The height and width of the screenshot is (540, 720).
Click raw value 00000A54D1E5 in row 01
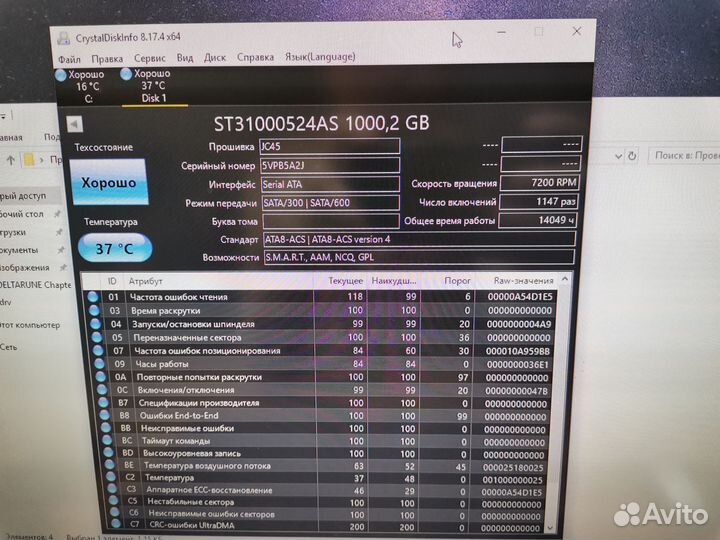point(520,297)
